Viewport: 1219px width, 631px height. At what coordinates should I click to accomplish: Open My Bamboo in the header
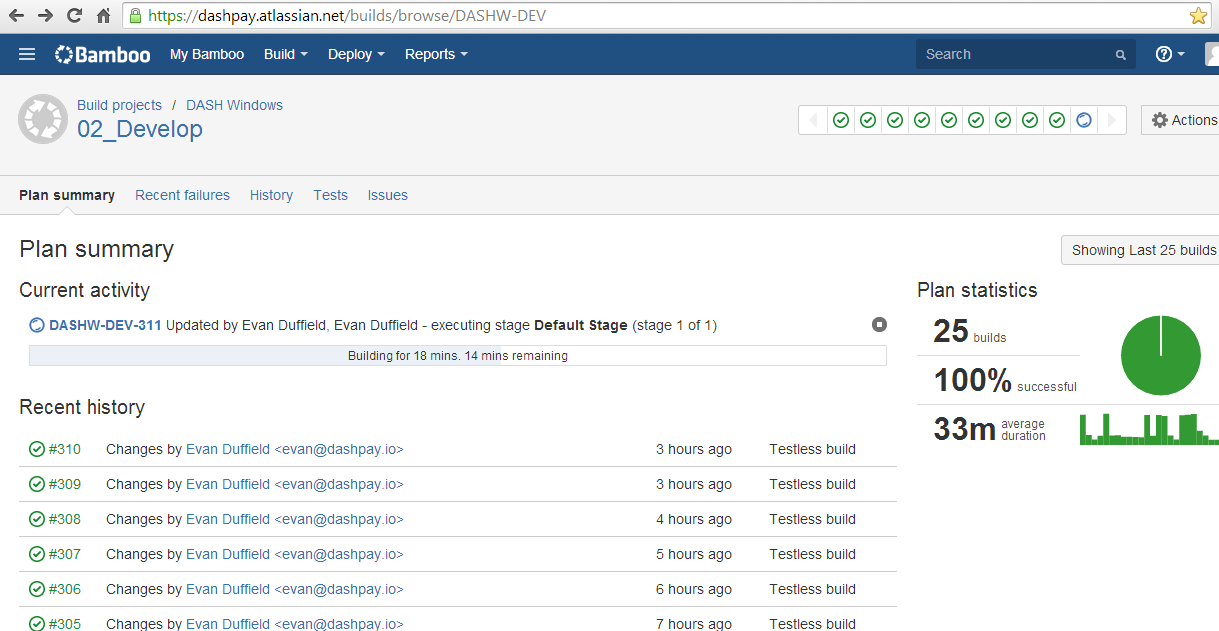coord(207,54)
